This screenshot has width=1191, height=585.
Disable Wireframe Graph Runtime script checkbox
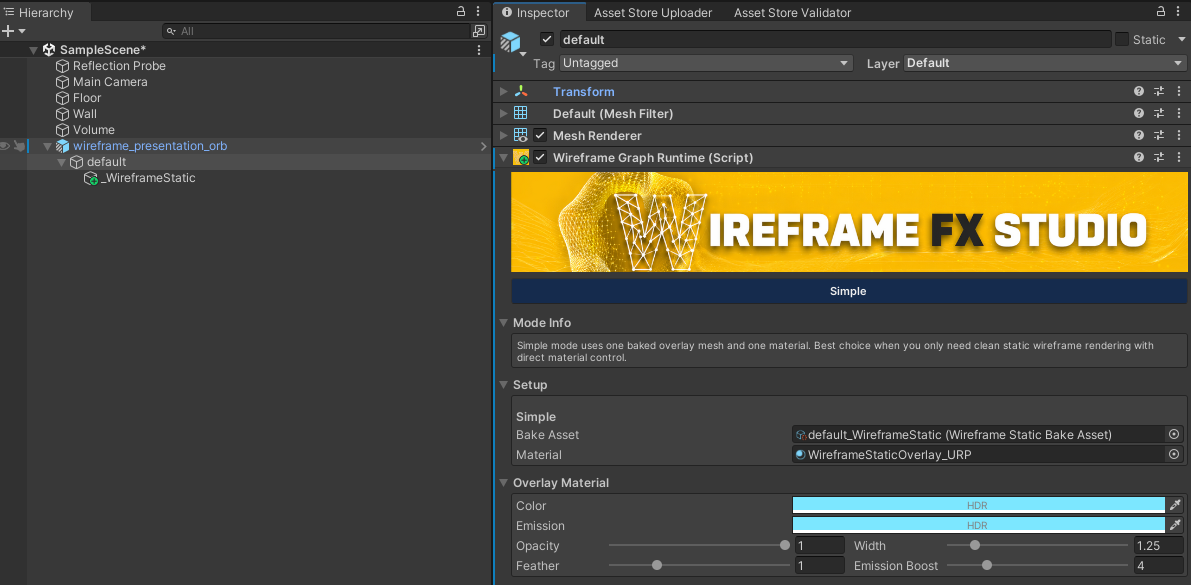540,157
